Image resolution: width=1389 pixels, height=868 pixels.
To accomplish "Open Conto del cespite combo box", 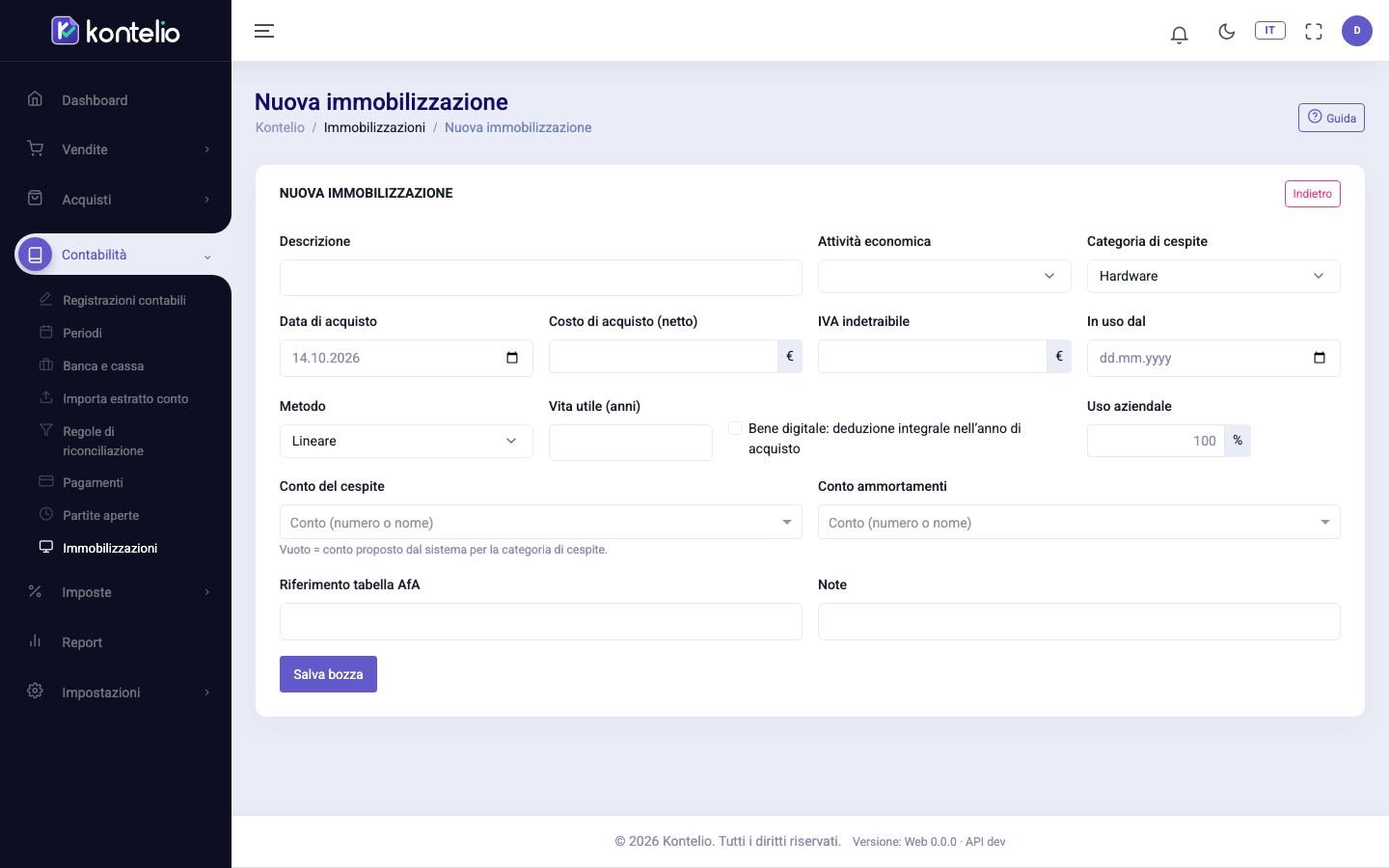I will click(540, 522).
